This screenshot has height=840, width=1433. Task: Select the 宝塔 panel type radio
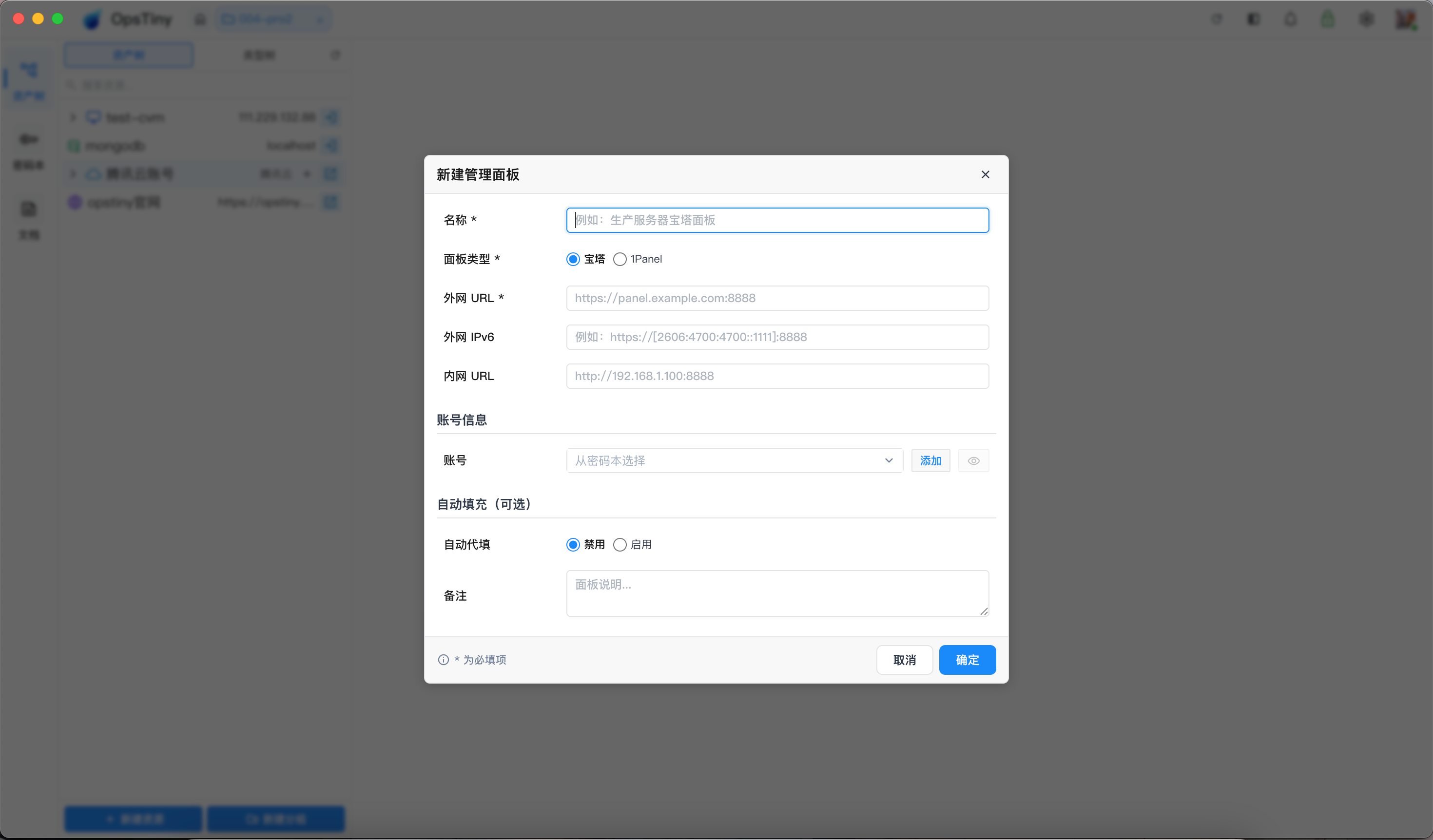click(573, 259)
